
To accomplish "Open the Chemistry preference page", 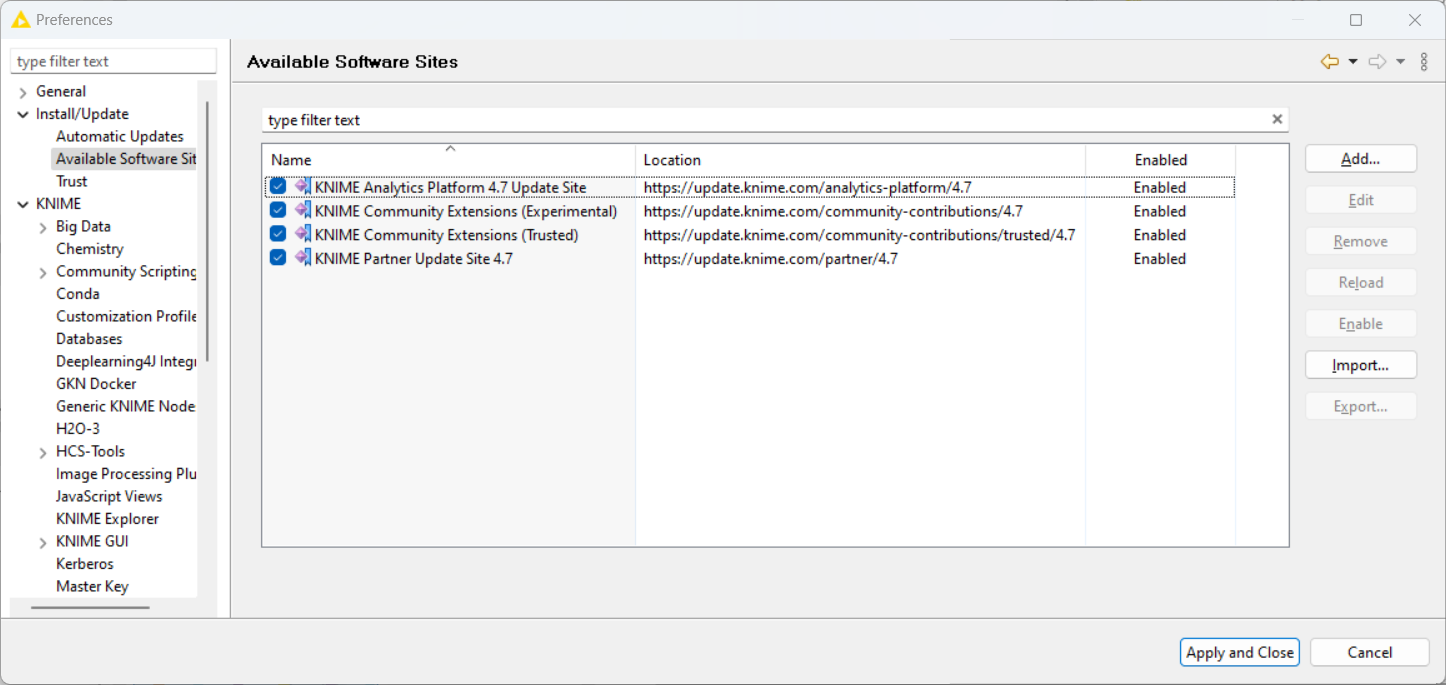I will click(x=90, y=249).
